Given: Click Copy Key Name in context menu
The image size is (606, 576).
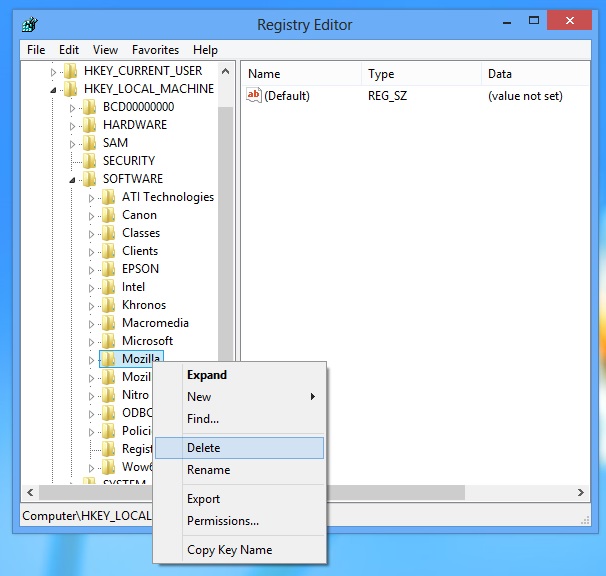Looking at the screenshot, I should (239, 550).
